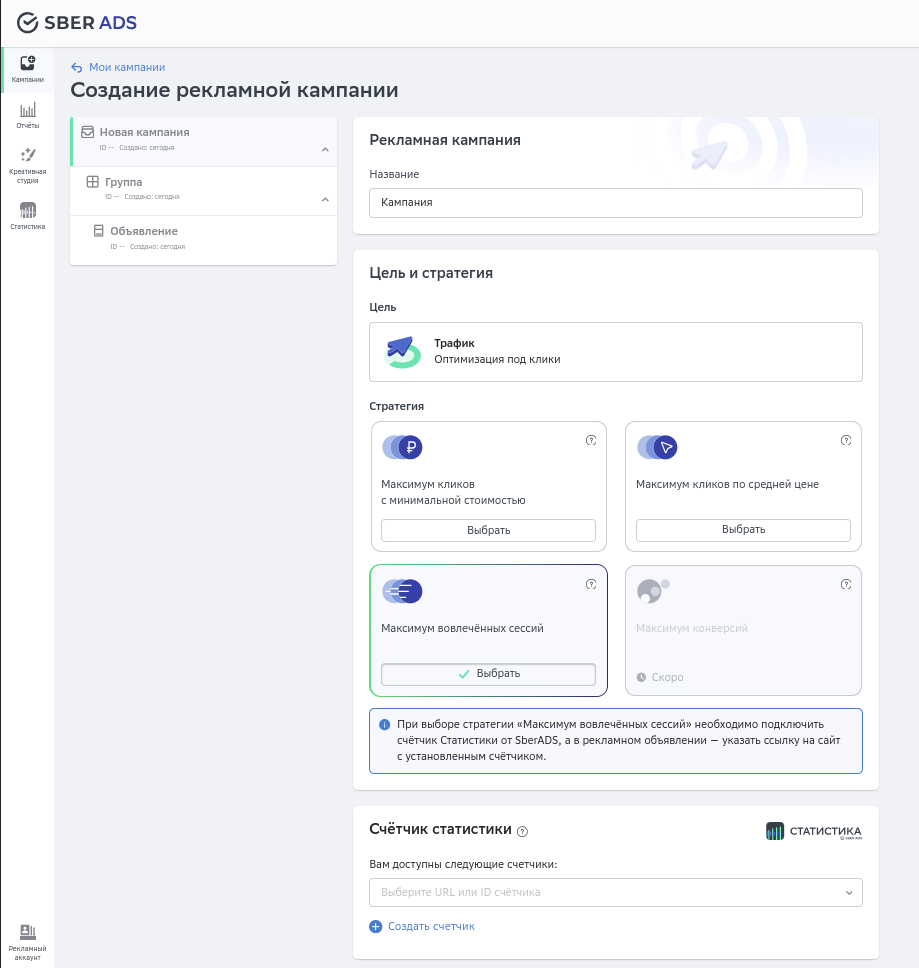This screenshot has height=968, width=919.
Task: Click the SberAds logo in header
Action: point(77,22)
